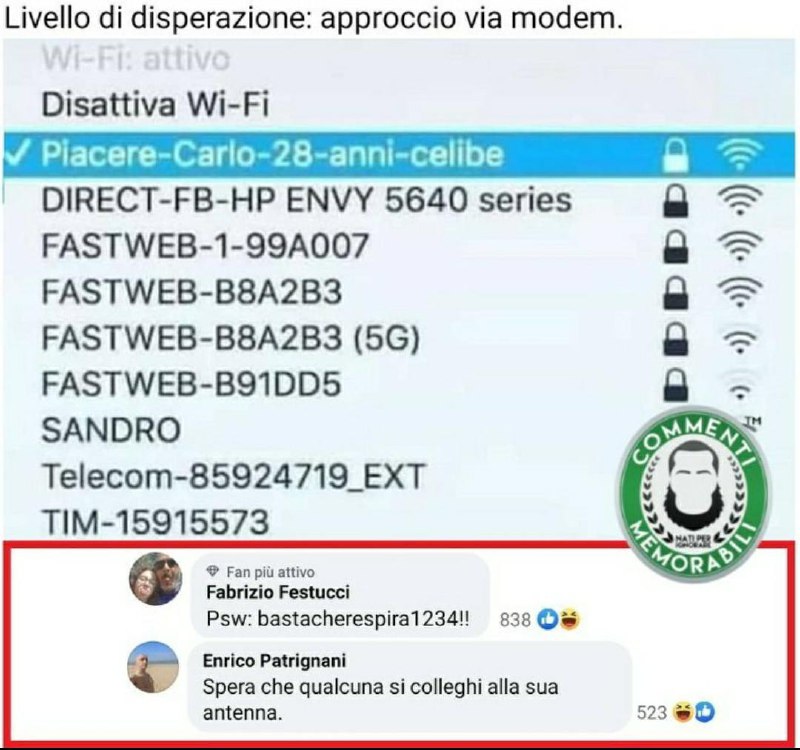The width and height of the screenshot is (800, 750).
Task: Click Enrico Patrignani's avatar photo
Action: tap(153, 667)
